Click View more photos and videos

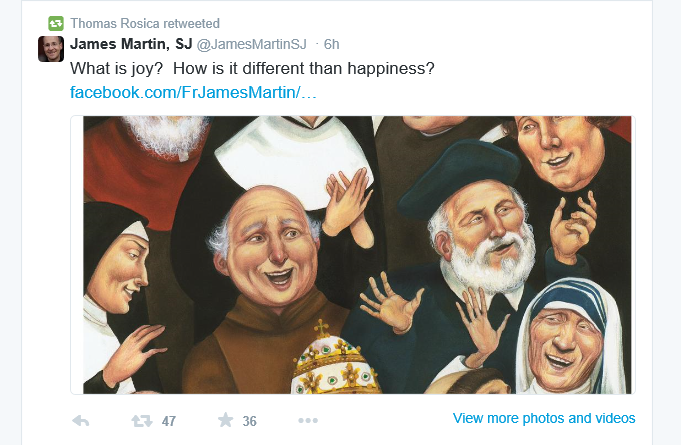(x=544, y=418)
